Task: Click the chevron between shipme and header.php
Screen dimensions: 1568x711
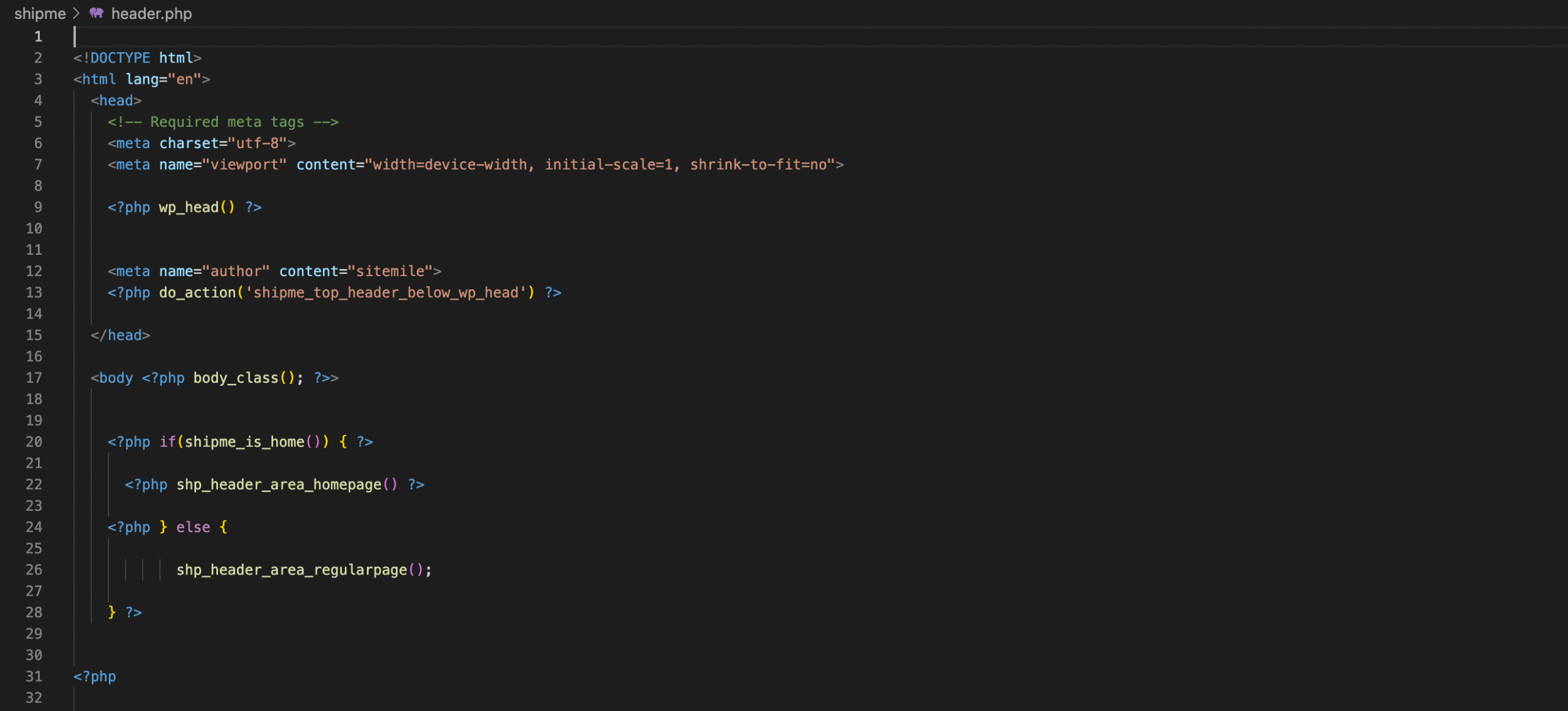Action: (76, 13)
